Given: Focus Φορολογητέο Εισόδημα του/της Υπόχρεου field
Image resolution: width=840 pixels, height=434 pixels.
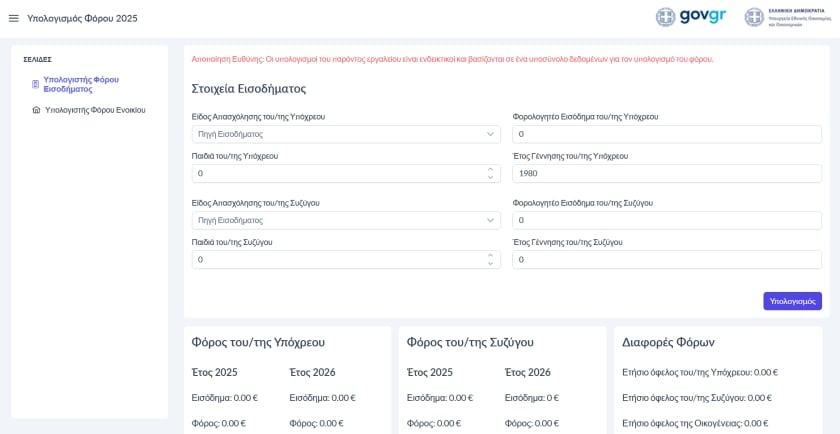Looking at the screenshot, I should [x=666, y=134].
